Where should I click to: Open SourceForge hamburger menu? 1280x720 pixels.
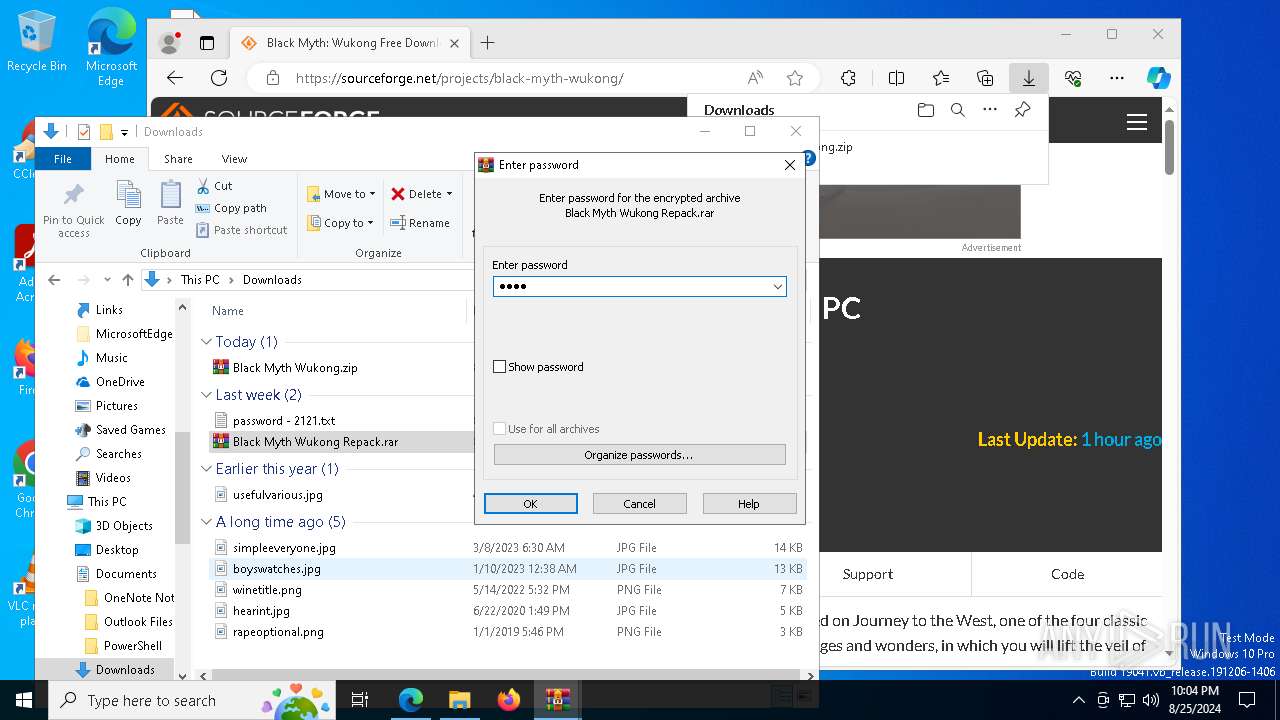click(x=1137, y=122)
